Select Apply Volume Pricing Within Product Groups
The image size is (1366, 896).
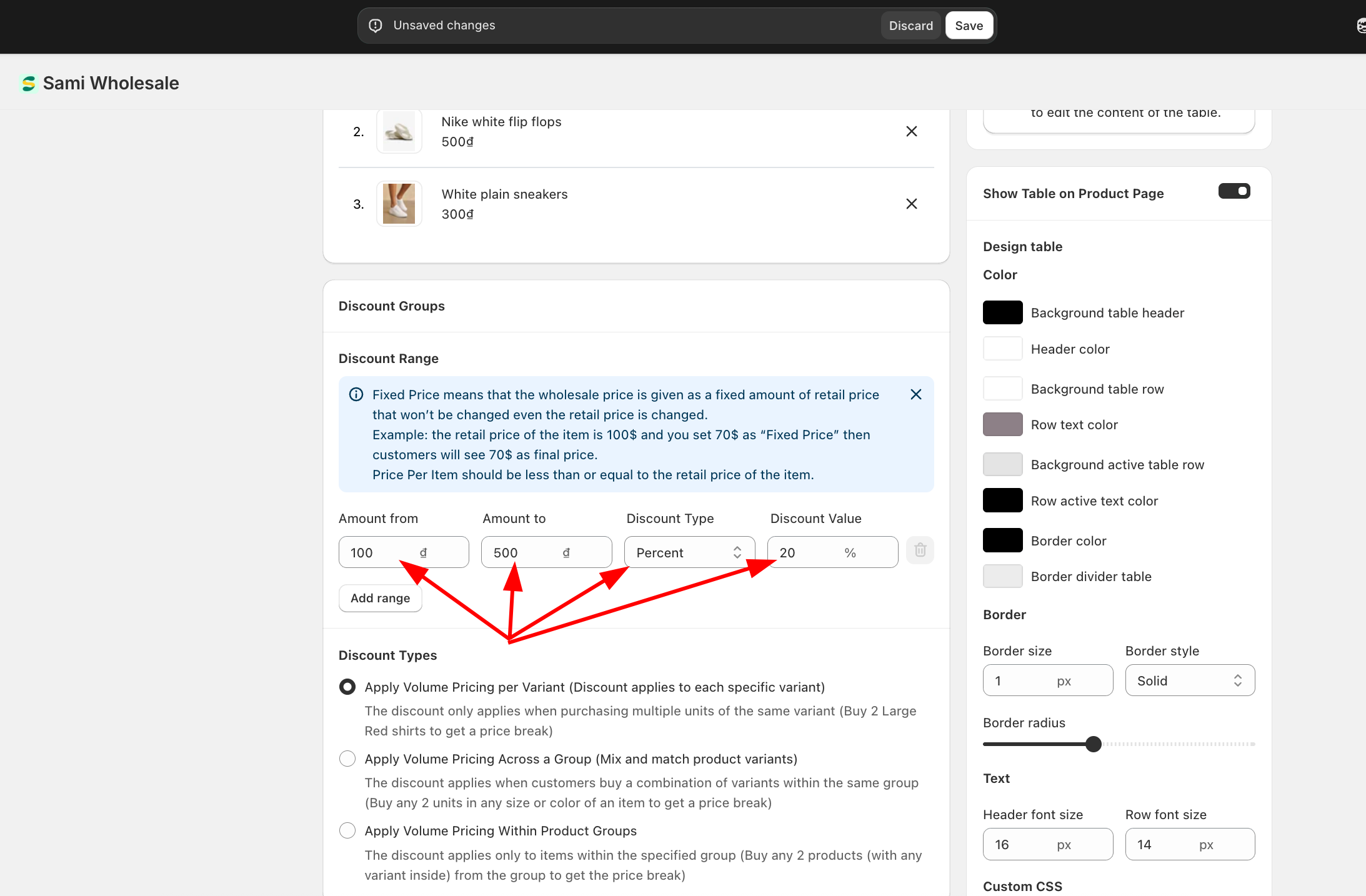pos(347,830)
